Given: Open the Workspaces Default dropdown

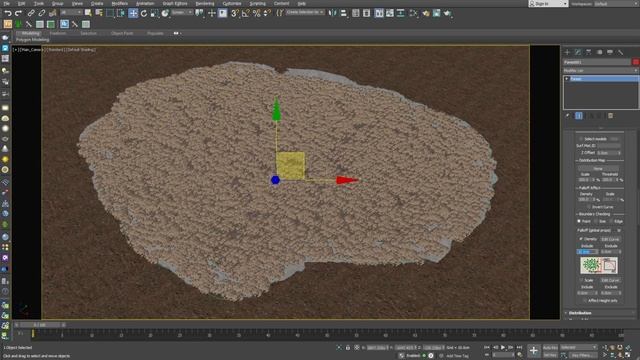Looking at the screenshot, I should point(618,3).
